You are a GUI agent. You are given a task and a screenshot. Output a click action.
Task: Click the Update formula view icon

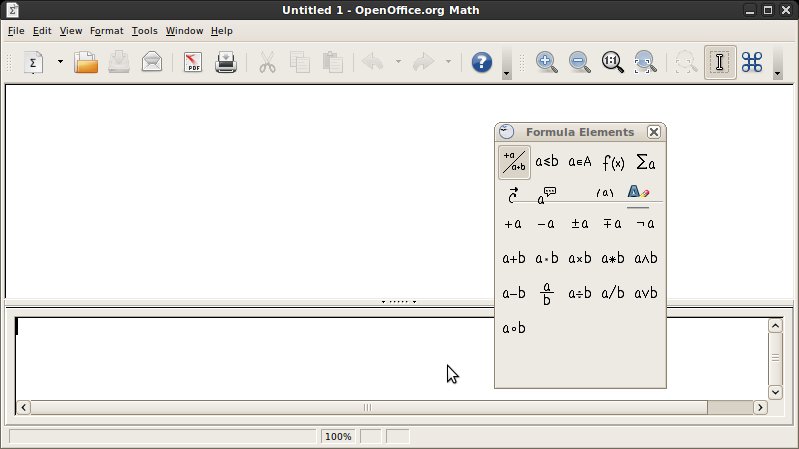[x=686, y=63]
